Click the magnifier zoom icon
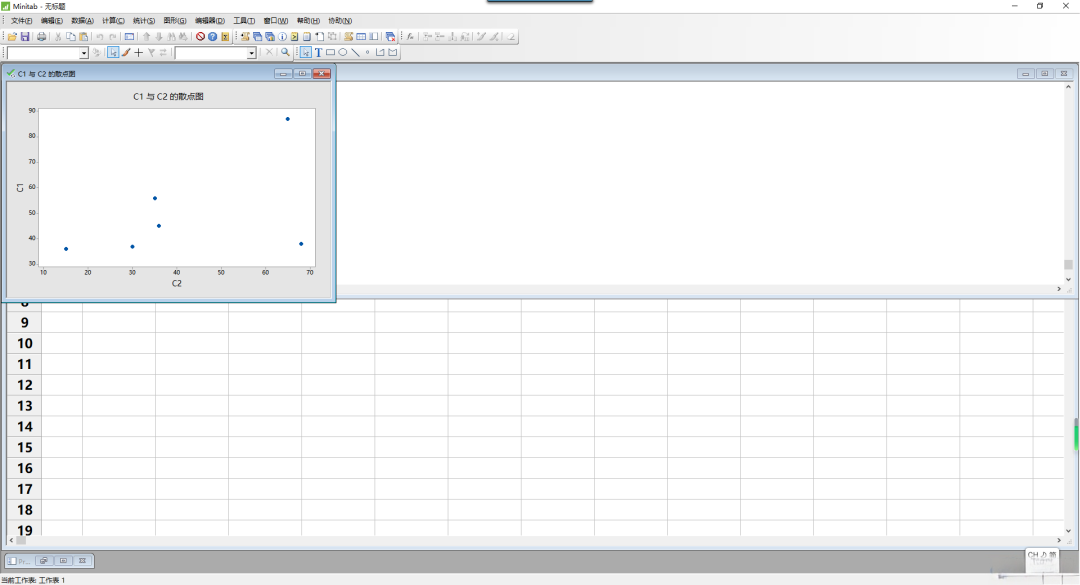The width and height of the screenshot is (1080, 585). [285, 52]
